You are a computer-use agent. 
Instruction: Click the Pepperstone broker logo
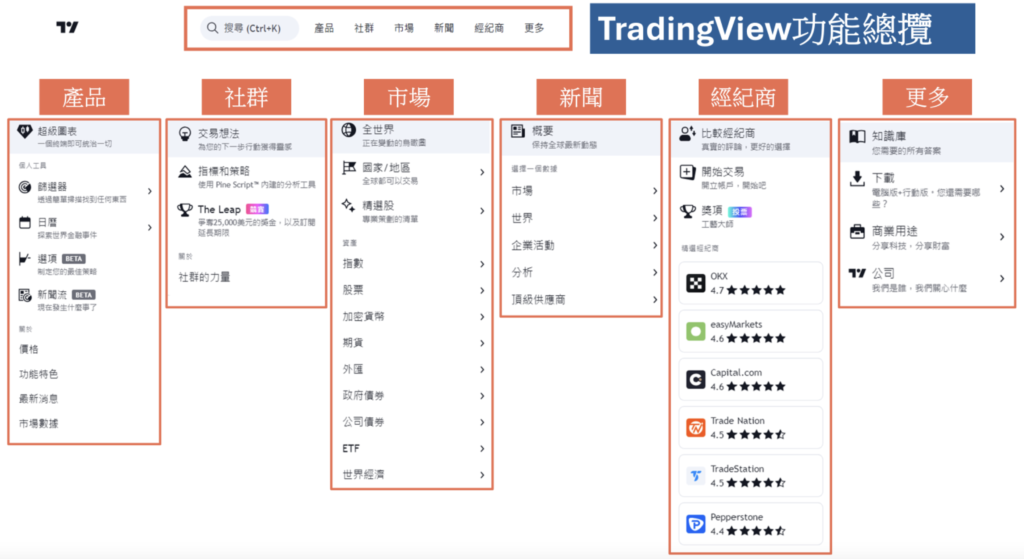click(696, 524)
